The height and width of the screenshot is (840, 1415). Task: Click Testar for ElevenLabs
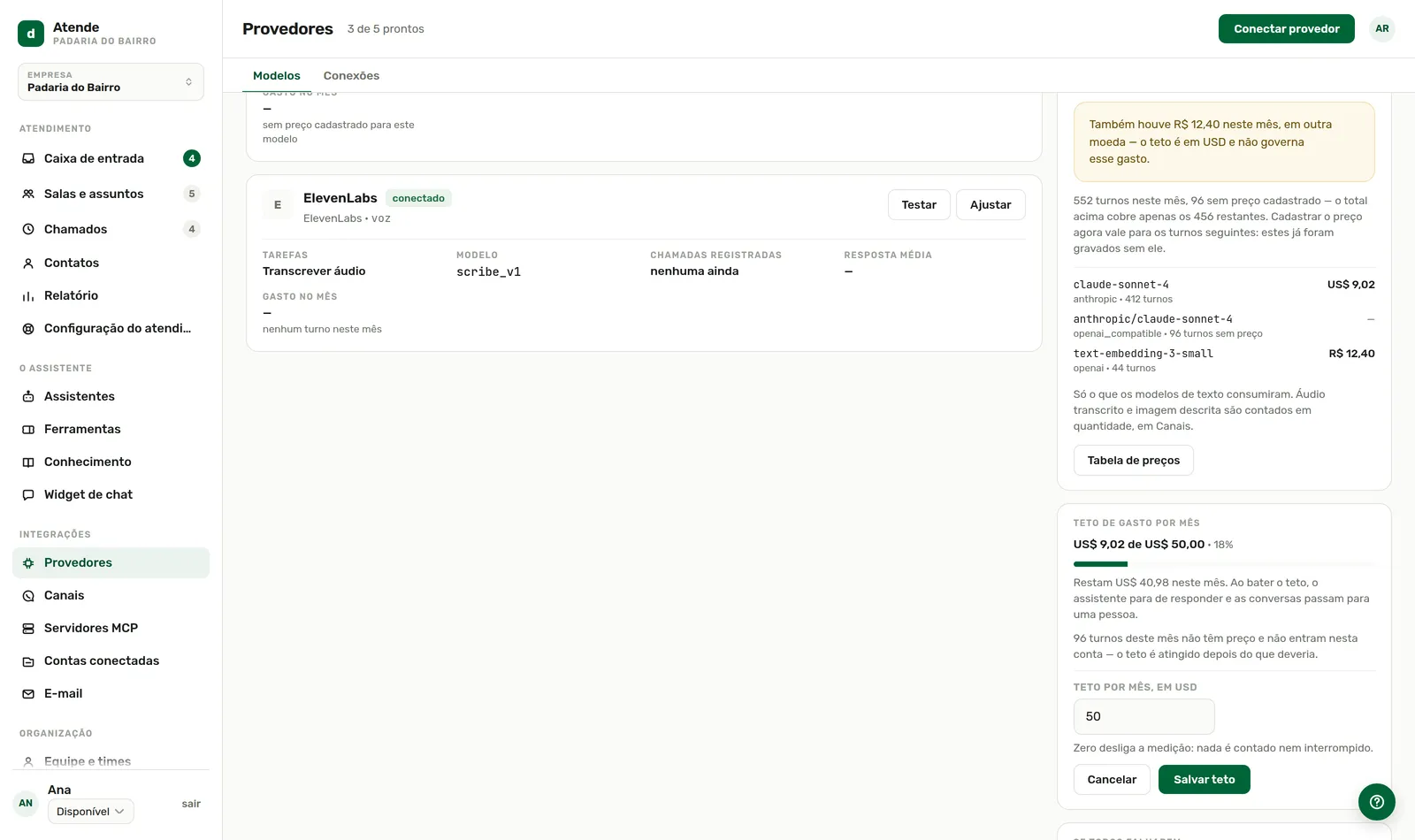click(919, 204)
